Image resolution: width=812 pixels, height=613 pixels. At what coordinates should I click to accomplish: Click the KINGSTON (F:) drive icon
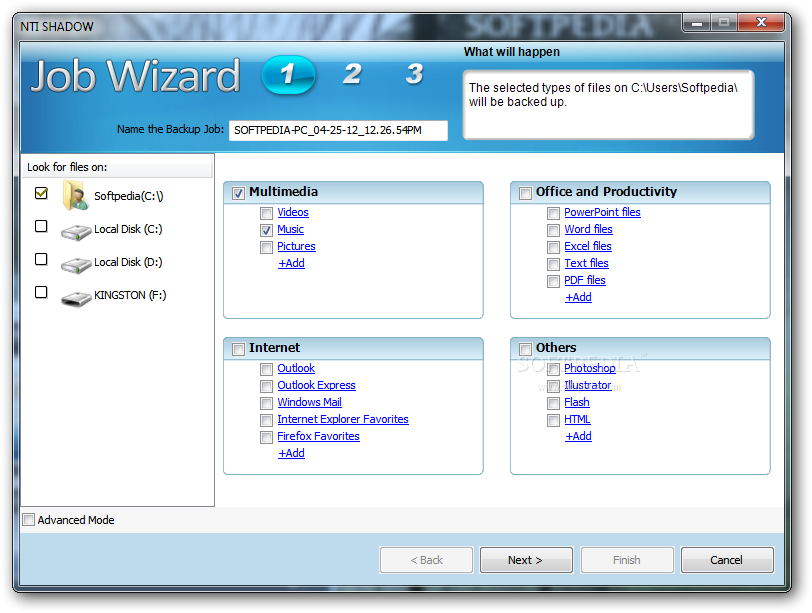click(x=76, y=298)
